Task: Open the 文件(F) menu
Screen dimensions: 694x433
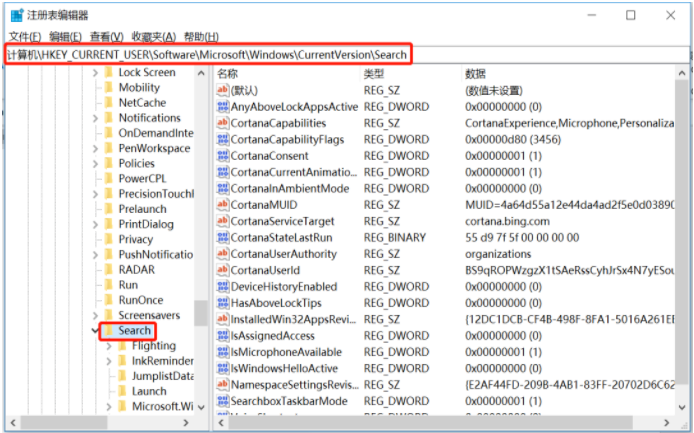Action: 24,36
